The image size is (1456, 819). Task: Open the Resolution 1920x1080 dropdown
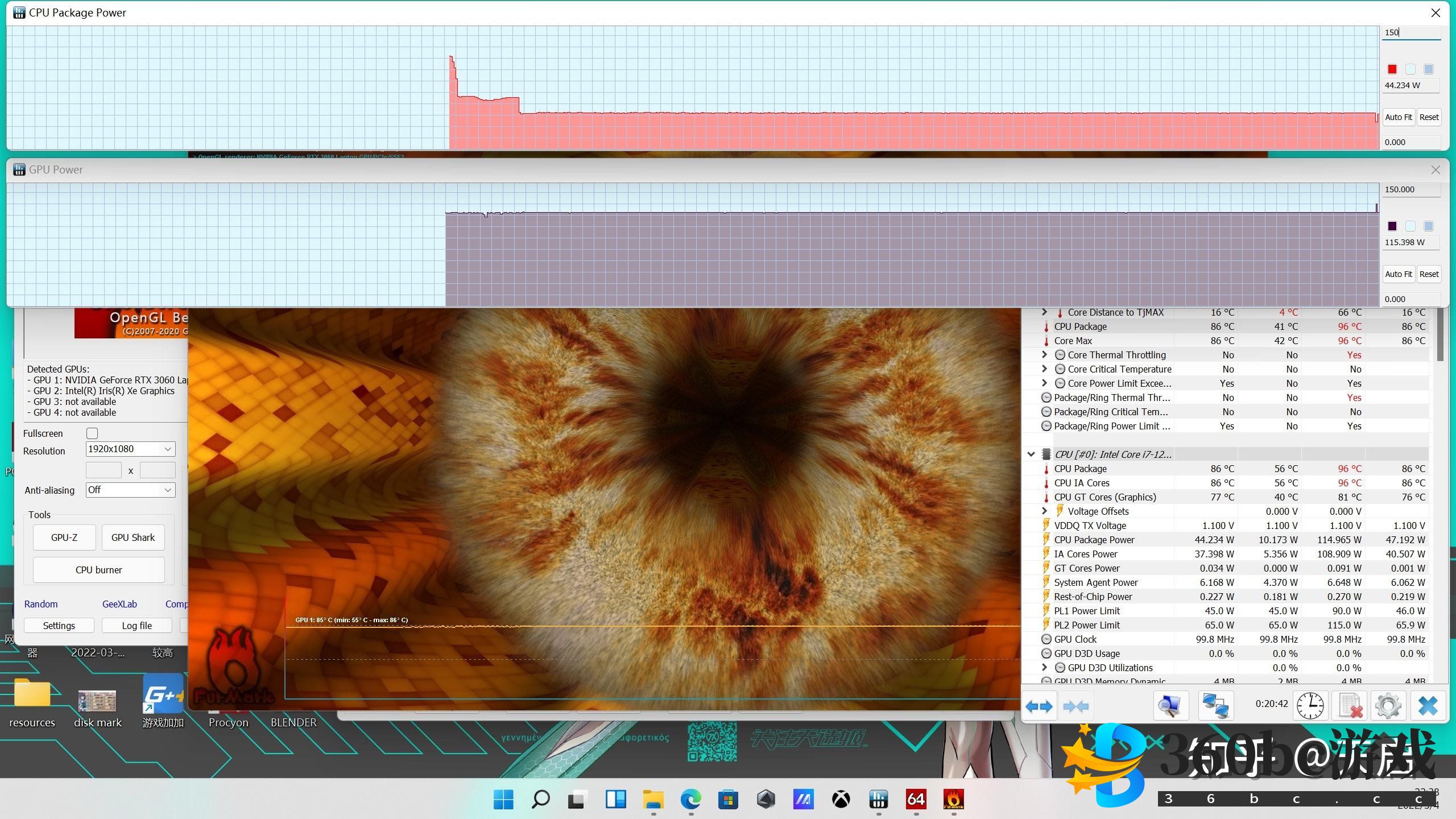(x=130, y=449)
